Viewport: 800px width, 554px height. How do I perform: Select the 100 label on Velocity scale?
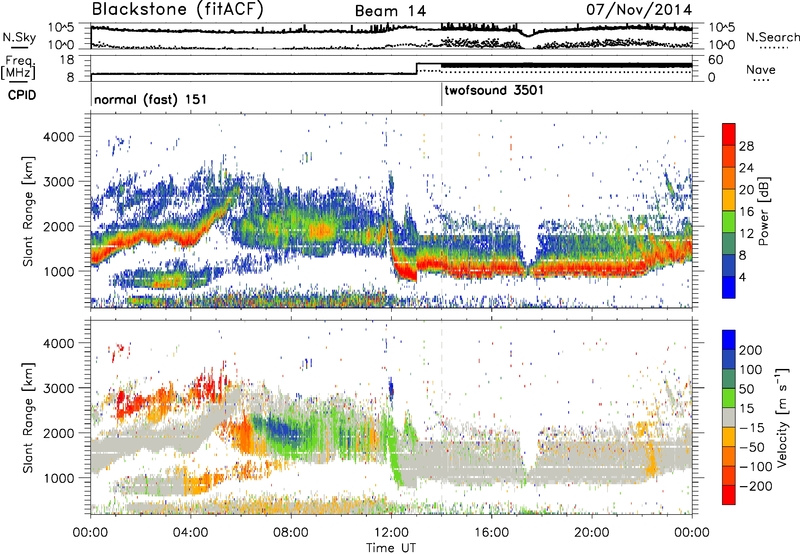point(751,369)
